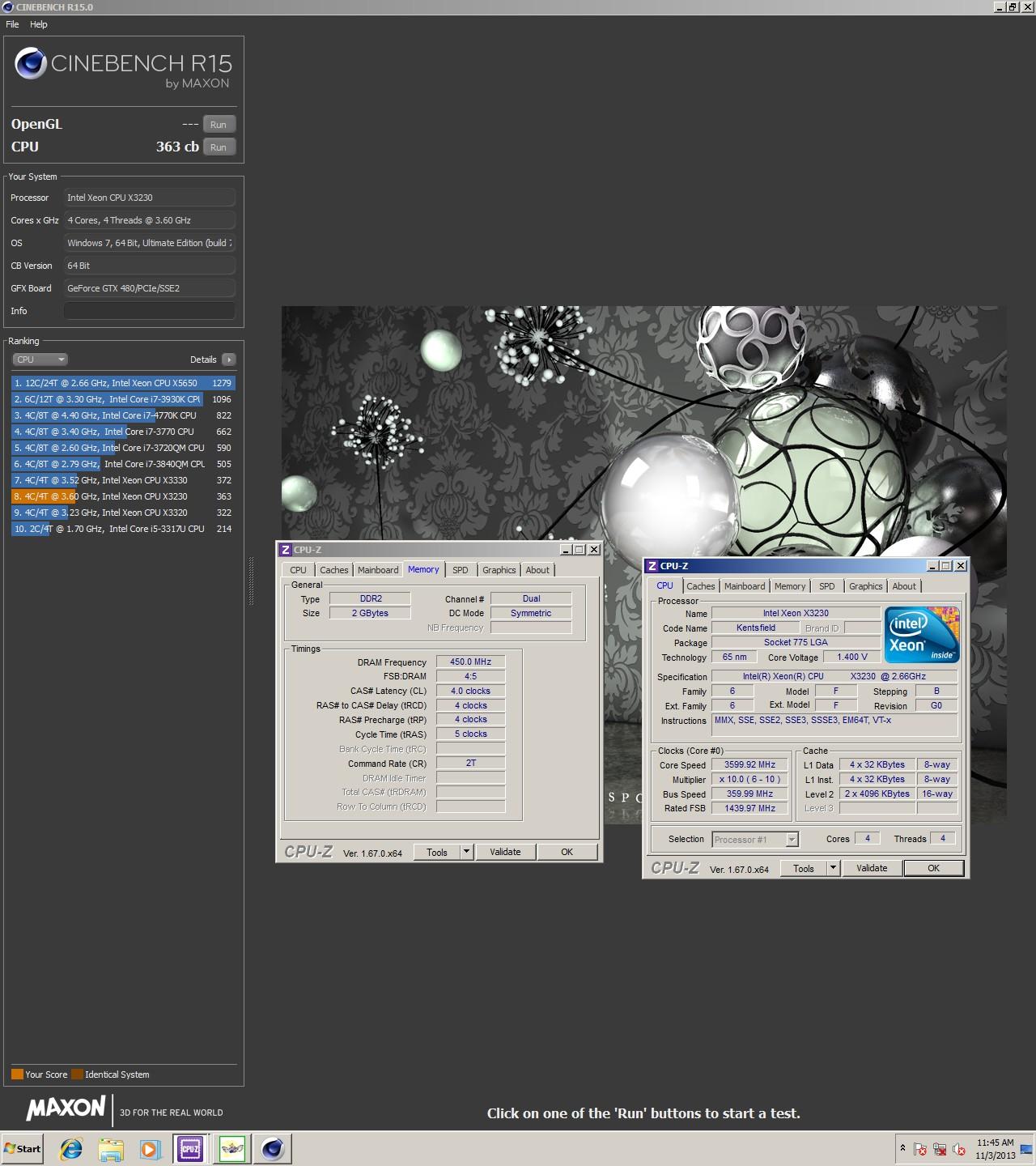Open Caches tab in memory CPU-Z window
The image size is (1036, 1166).
pos(333,570)
